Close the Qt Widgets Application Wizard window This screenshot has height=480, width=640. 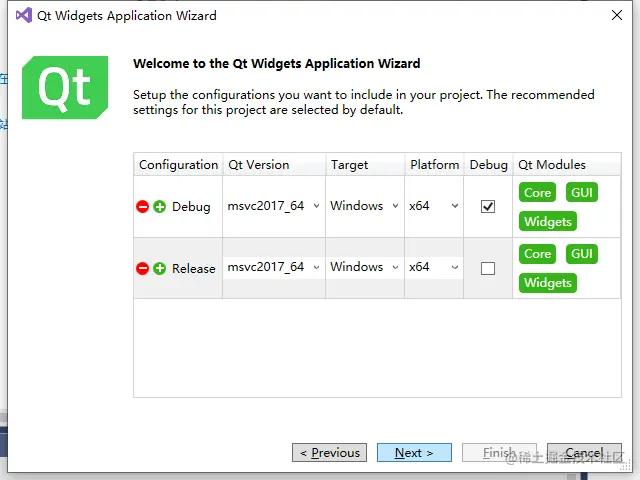617,15
